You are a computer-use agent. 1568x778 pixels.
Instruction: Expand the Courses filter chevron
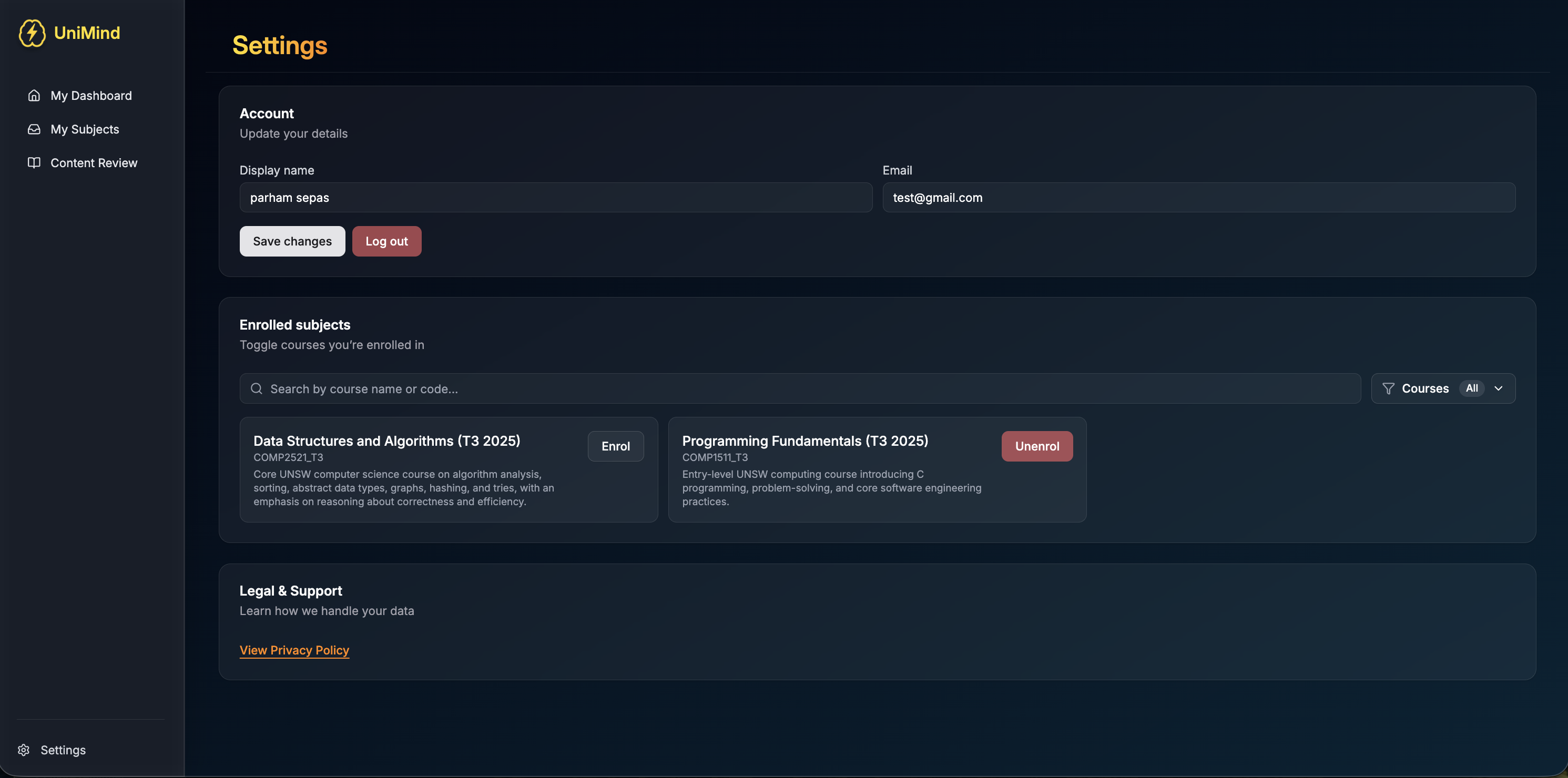[1498, 388]
